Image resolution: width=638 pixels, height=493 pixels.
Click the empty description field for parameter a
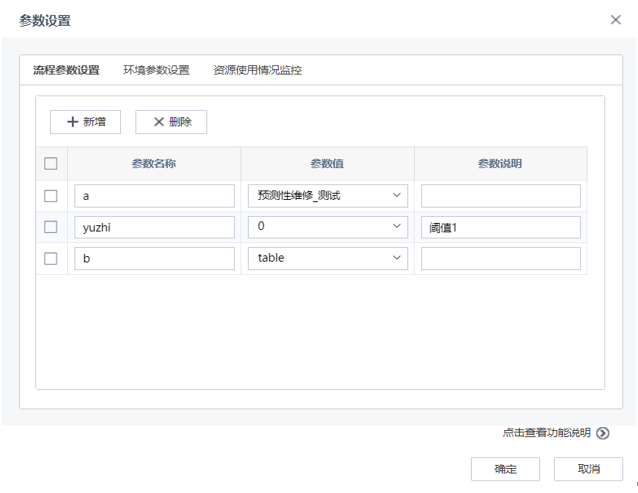500,196
